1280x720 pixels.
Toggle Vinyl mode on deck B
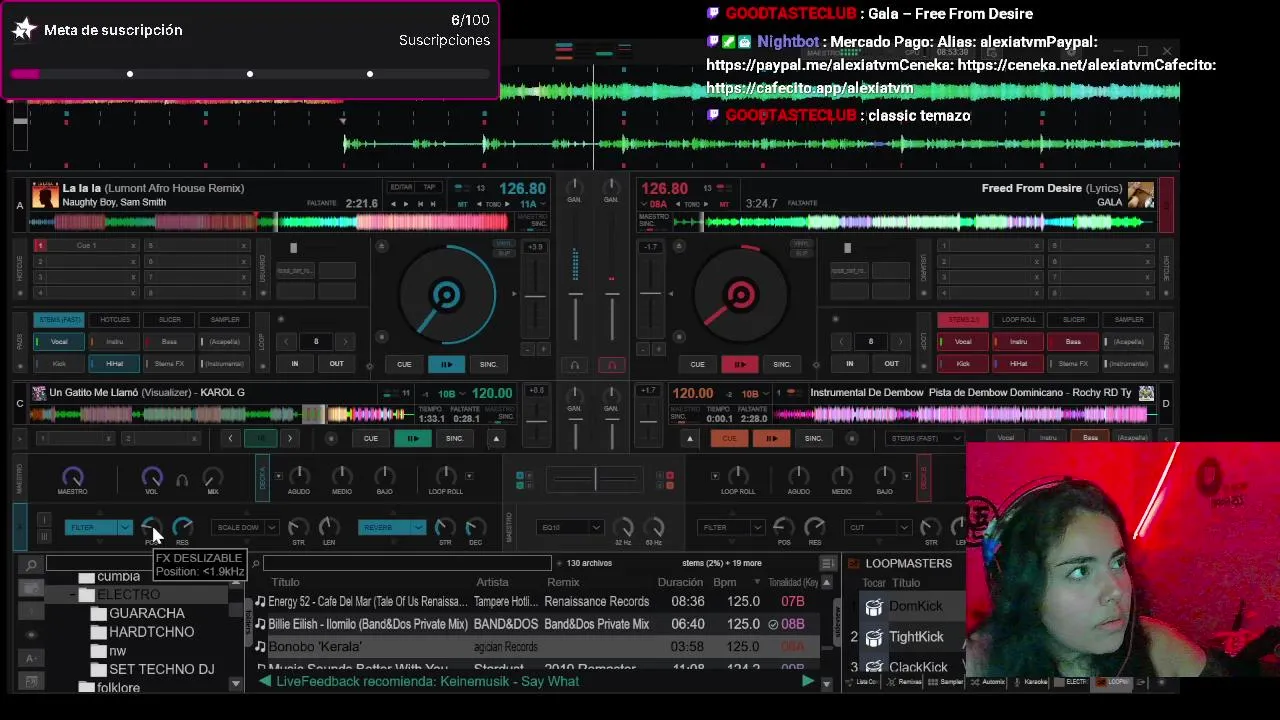pos(801,243)
